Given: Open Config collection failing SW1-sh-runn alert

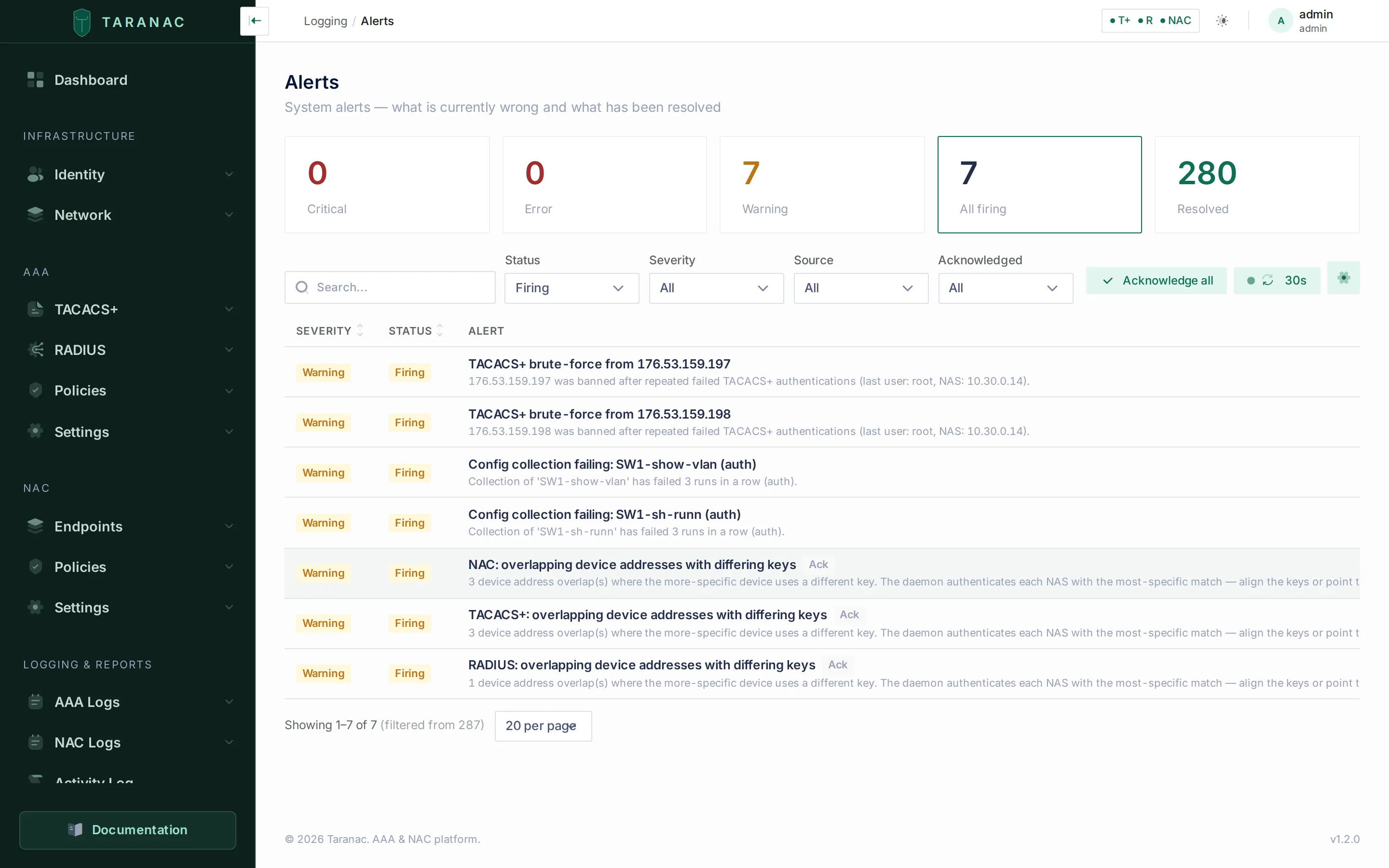Looking at the screenshot, I should coord(822,522).
